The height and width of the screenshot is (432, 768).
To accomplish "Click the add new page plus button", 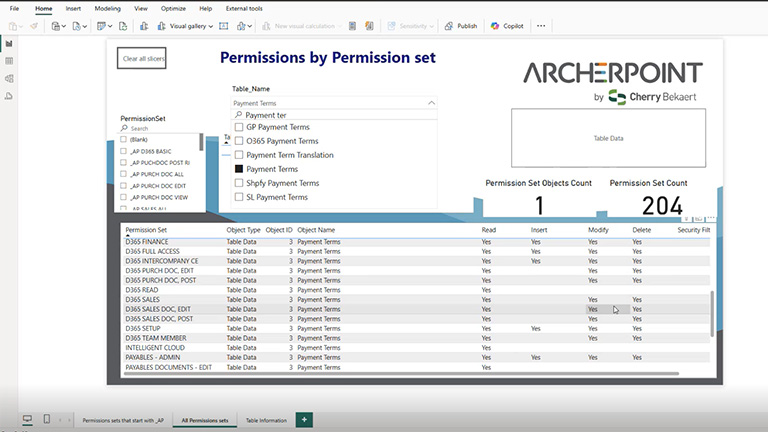I will click(304, 420).
